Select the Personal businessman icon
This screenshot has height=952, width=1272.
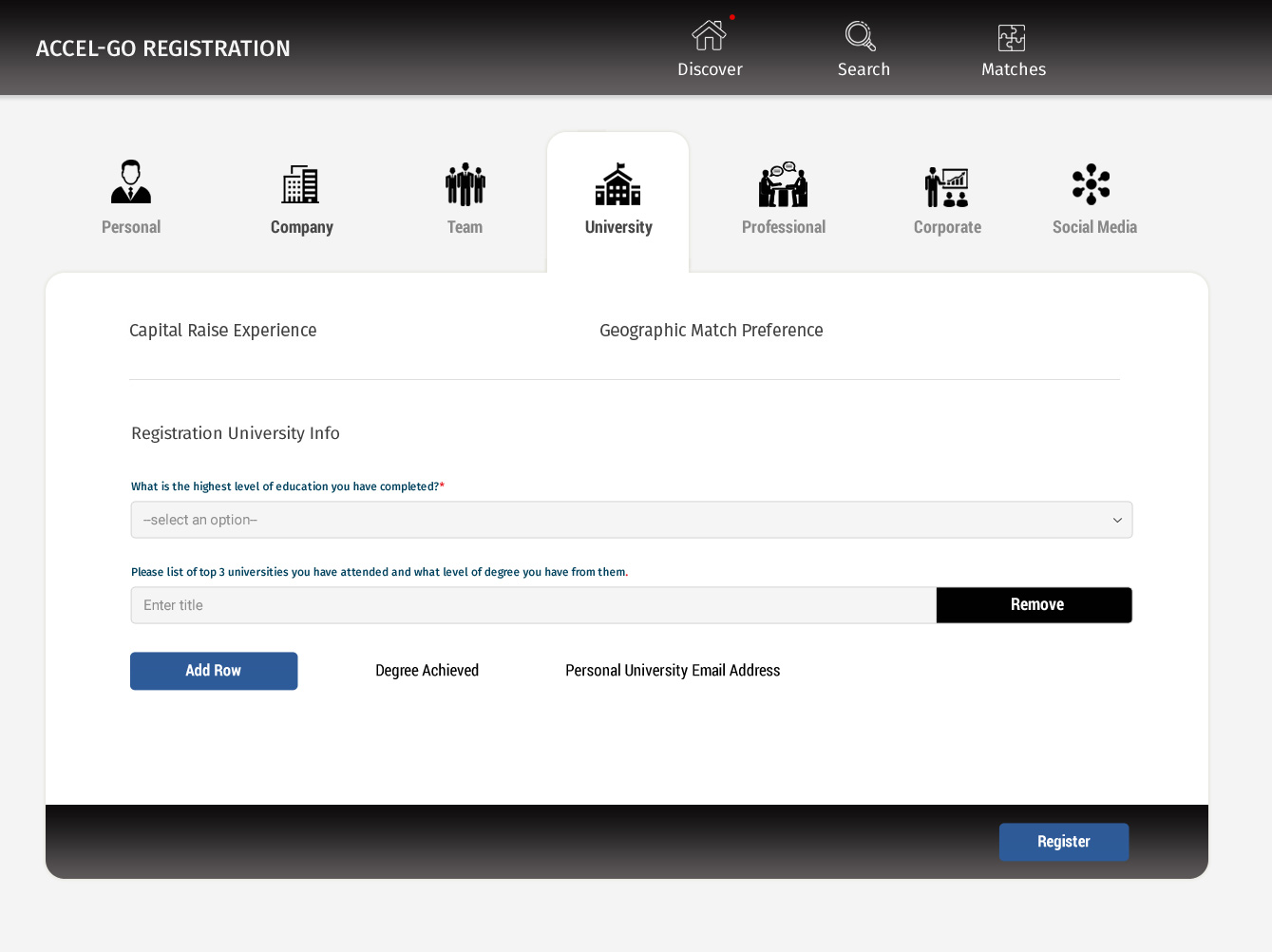pyautogui.click(x=131, y=182)
